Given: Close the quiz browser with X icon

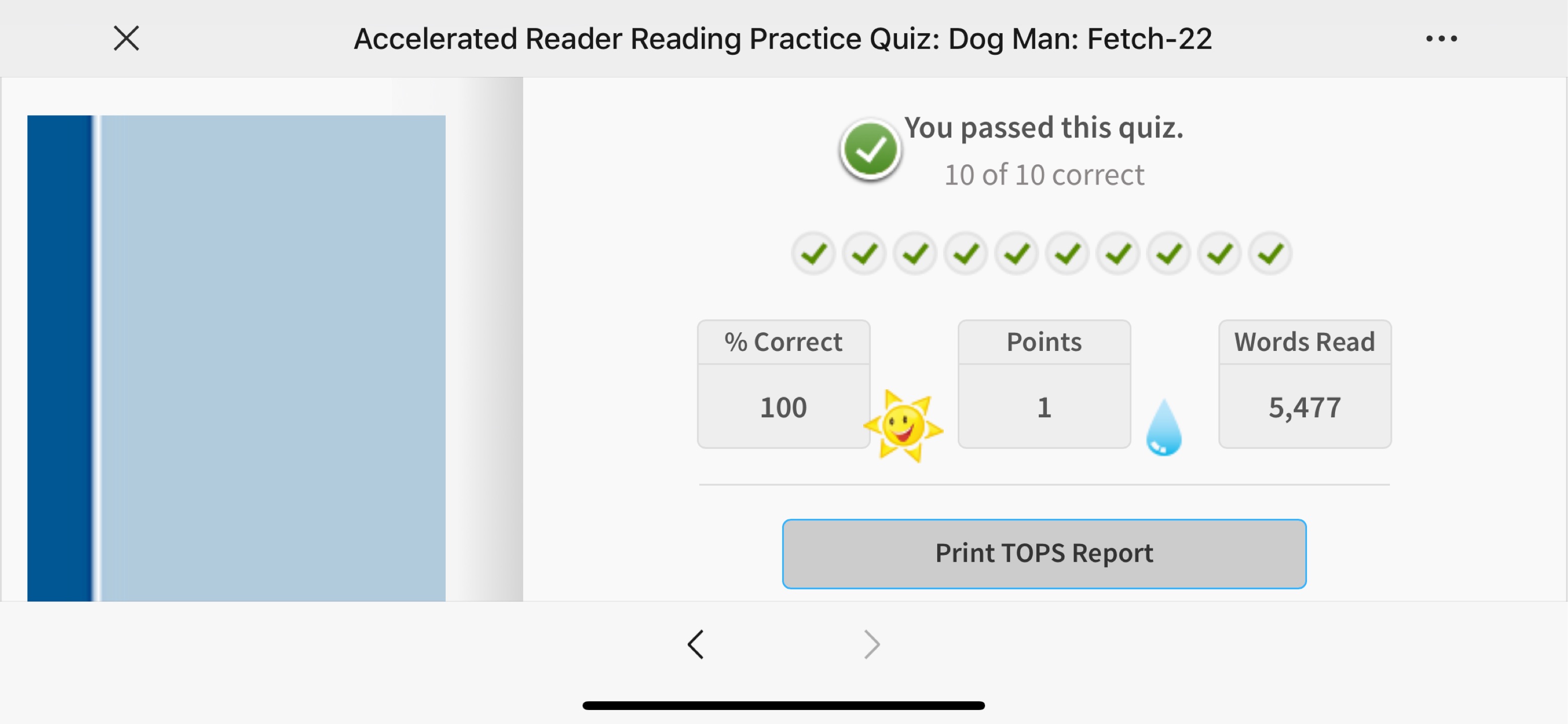Looking at the screenshot, I should pyautogui.click(x=127, y=38).
